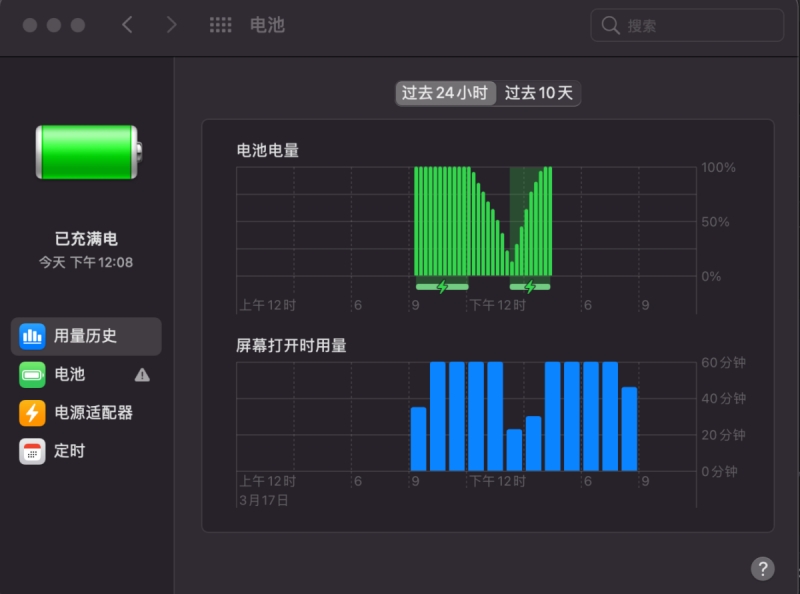Click the 50% axis label

[715, 222]
